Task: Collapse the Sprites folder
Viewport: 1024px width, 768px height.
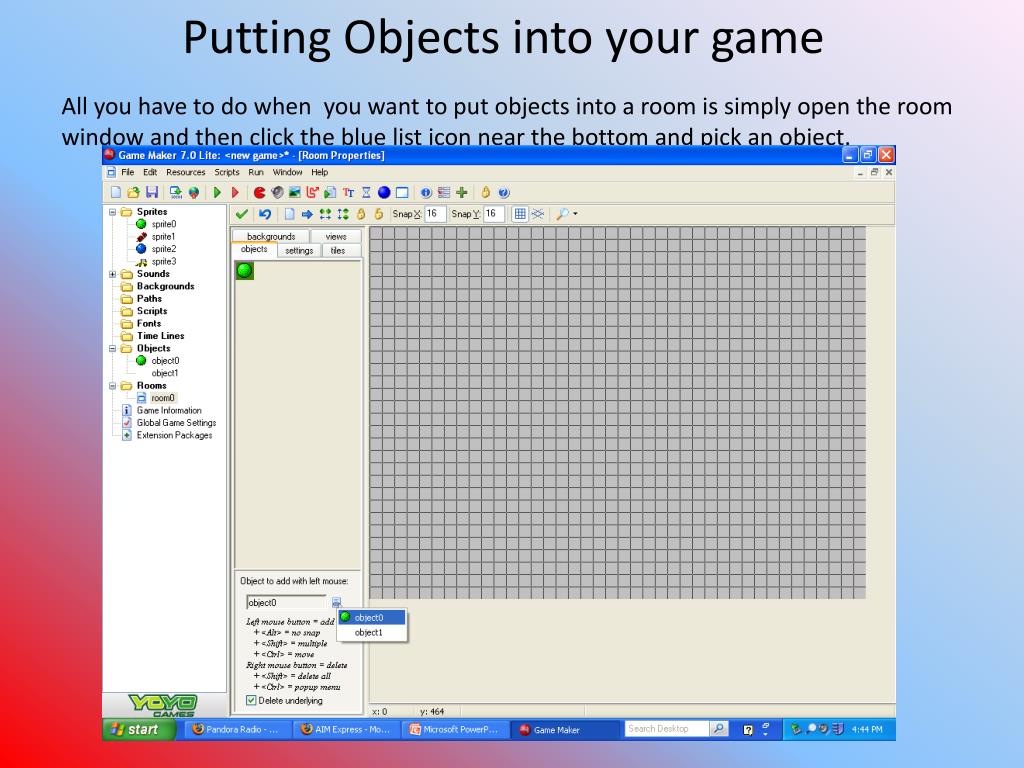Action: [112, 212]
